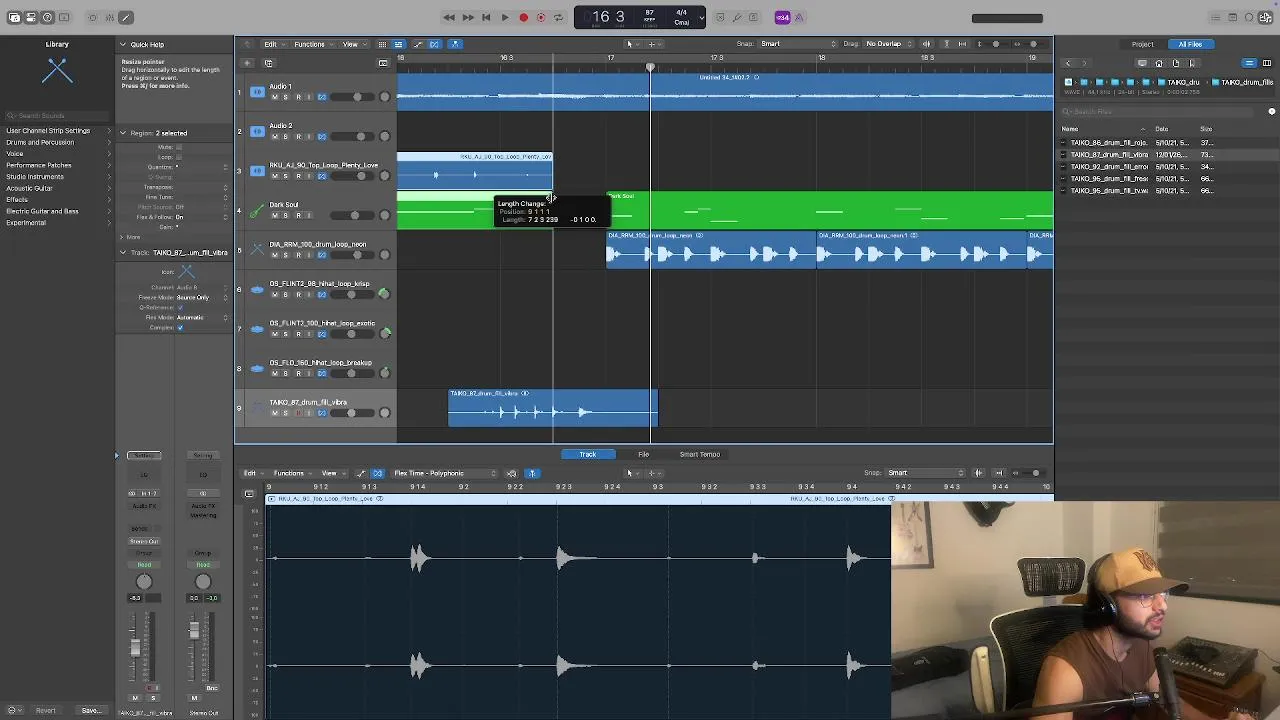Toggle input monitoring on RKU_AJ_90_Top_Loop track
The image size is (1280, 720).
coord(309,176)
